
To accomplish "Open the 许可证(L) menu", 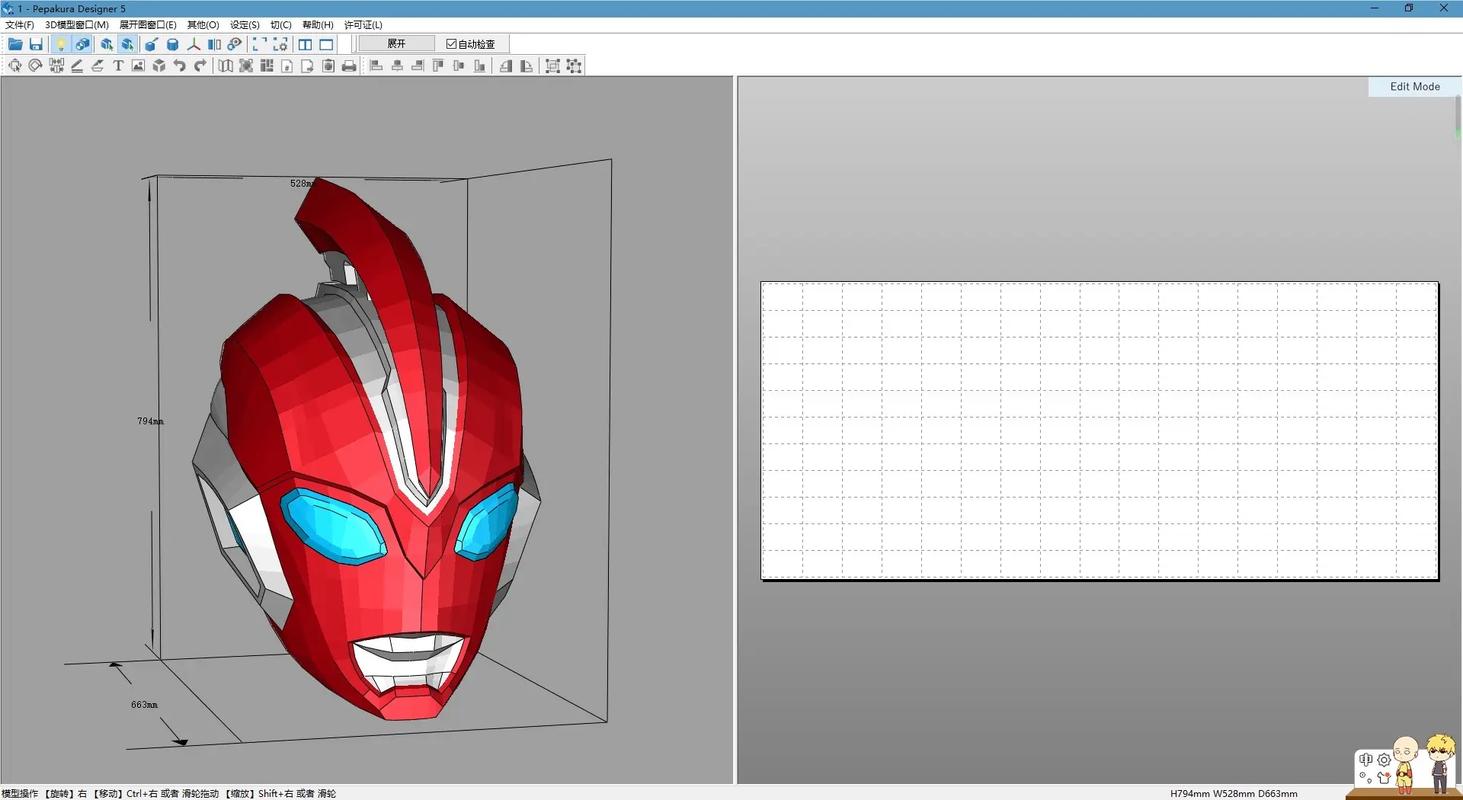I will (363, 25).
